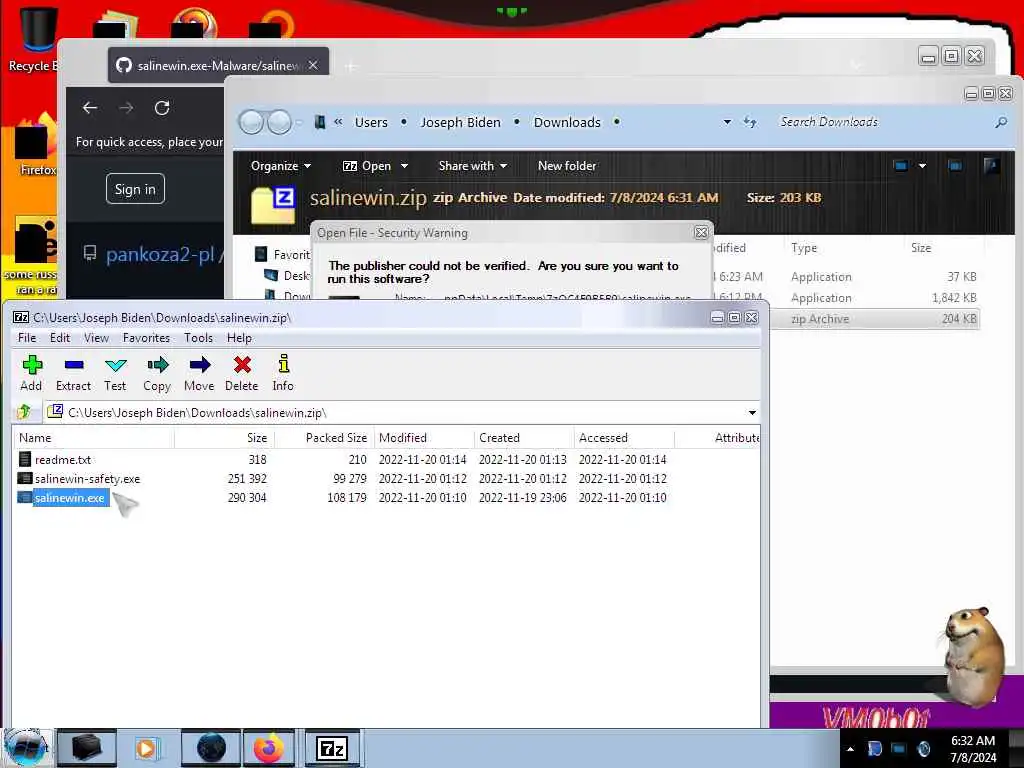
Task: Select the zip Archive row in Explorer
Action: point(875,319)
